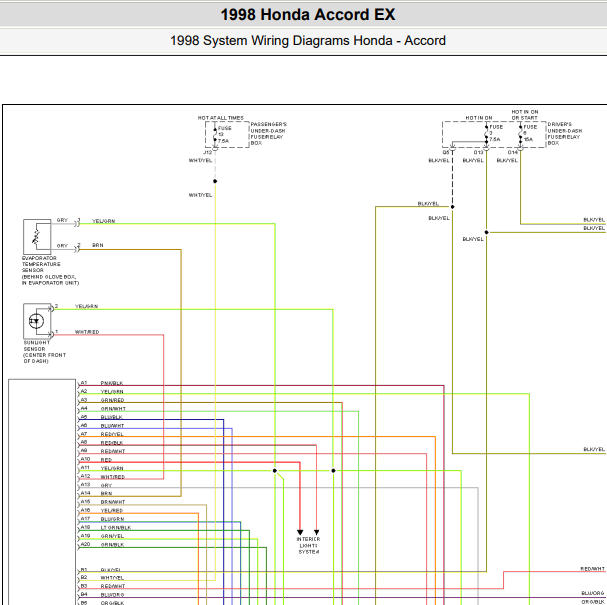Click the A18 LT GRN/BLK pin label

(x=106, y=528)
